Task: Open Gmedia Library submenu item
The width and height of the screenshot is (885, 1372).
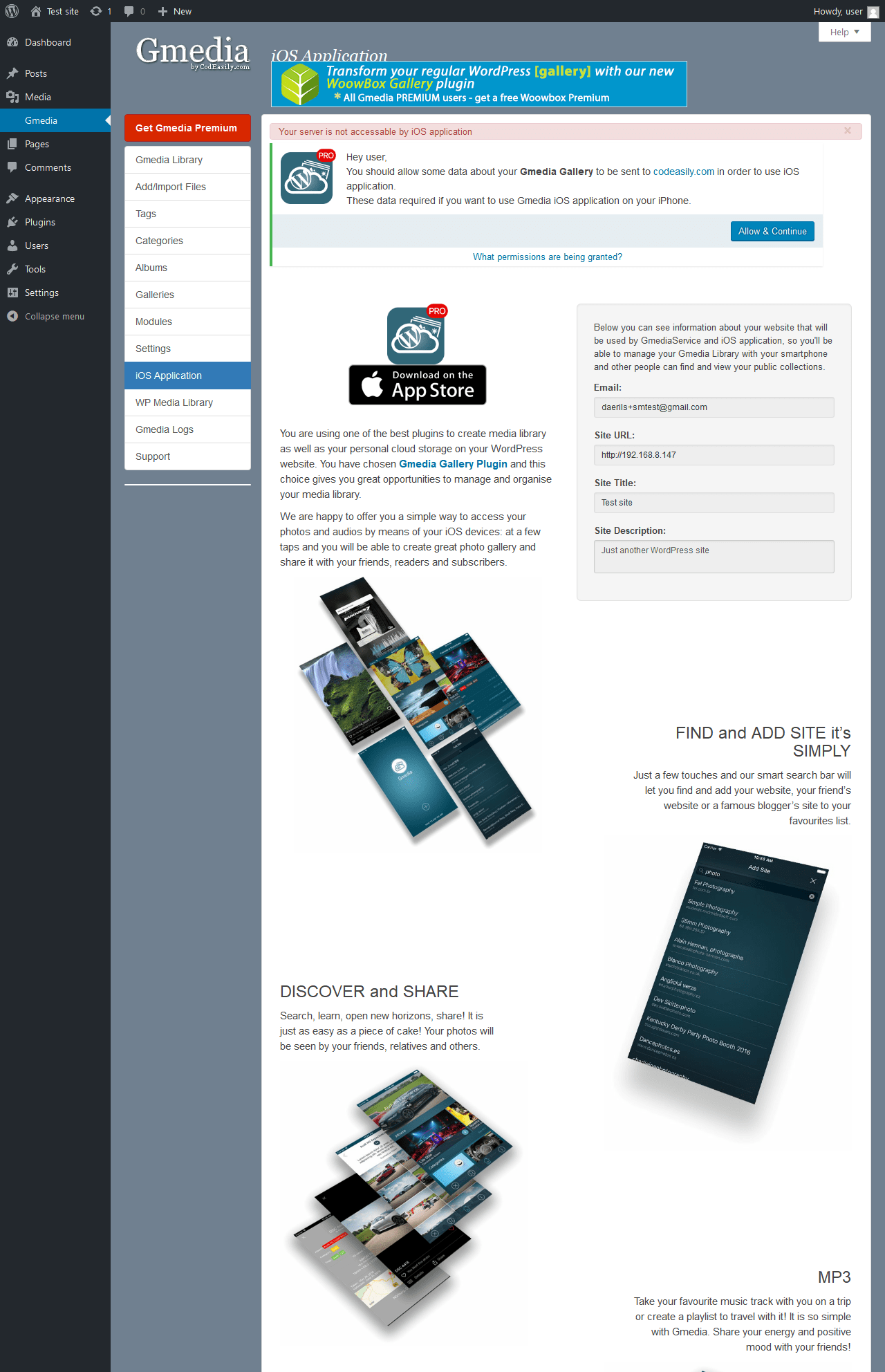Action: (187, 160)
